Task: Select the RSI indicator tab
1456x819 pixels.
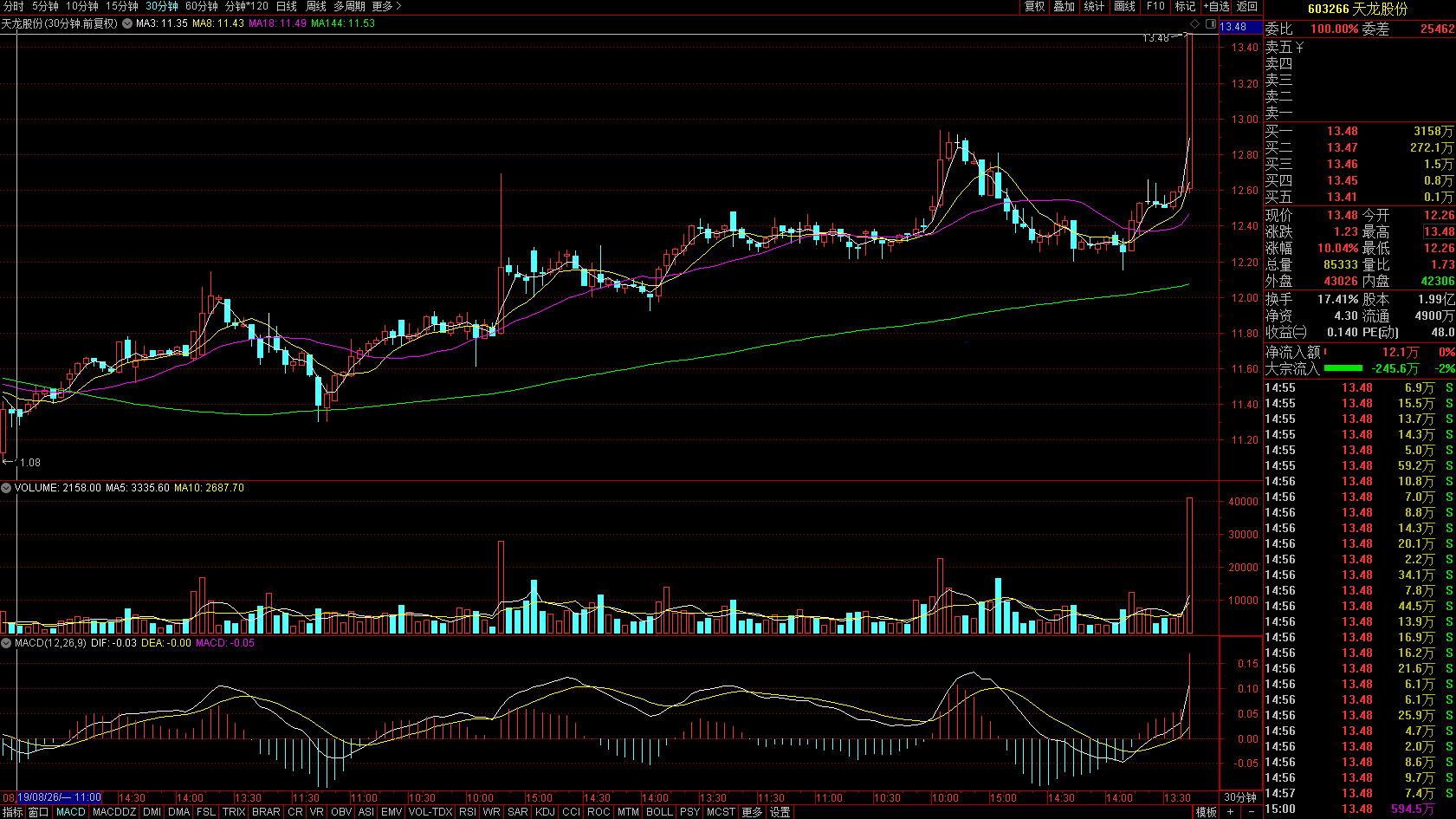Action: click(468, 812)
